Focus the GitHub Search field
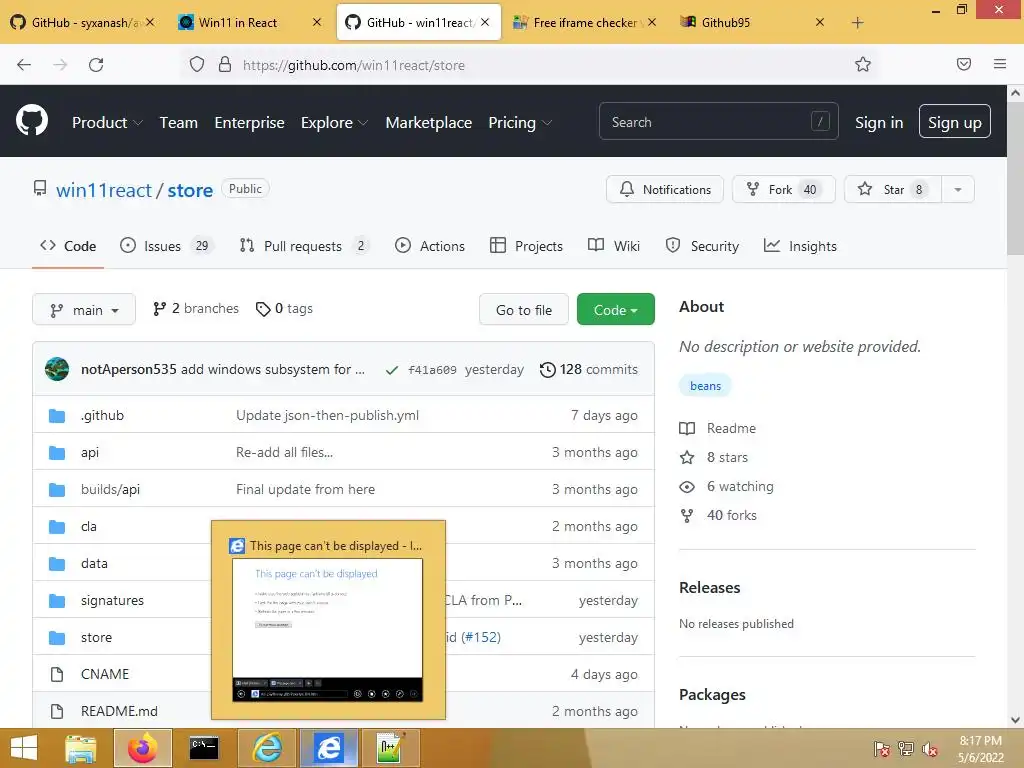1024x768 pixels. [718, 121]
